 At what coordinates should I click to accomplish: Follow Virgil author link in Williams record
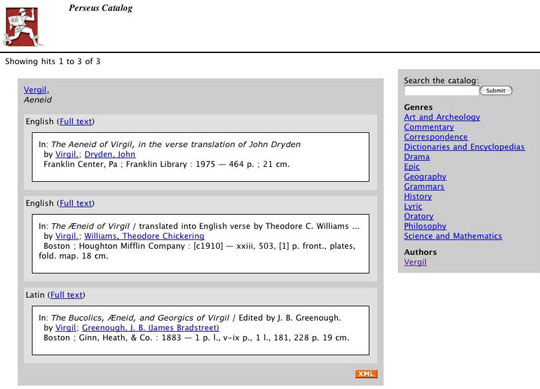click(66, 236)
